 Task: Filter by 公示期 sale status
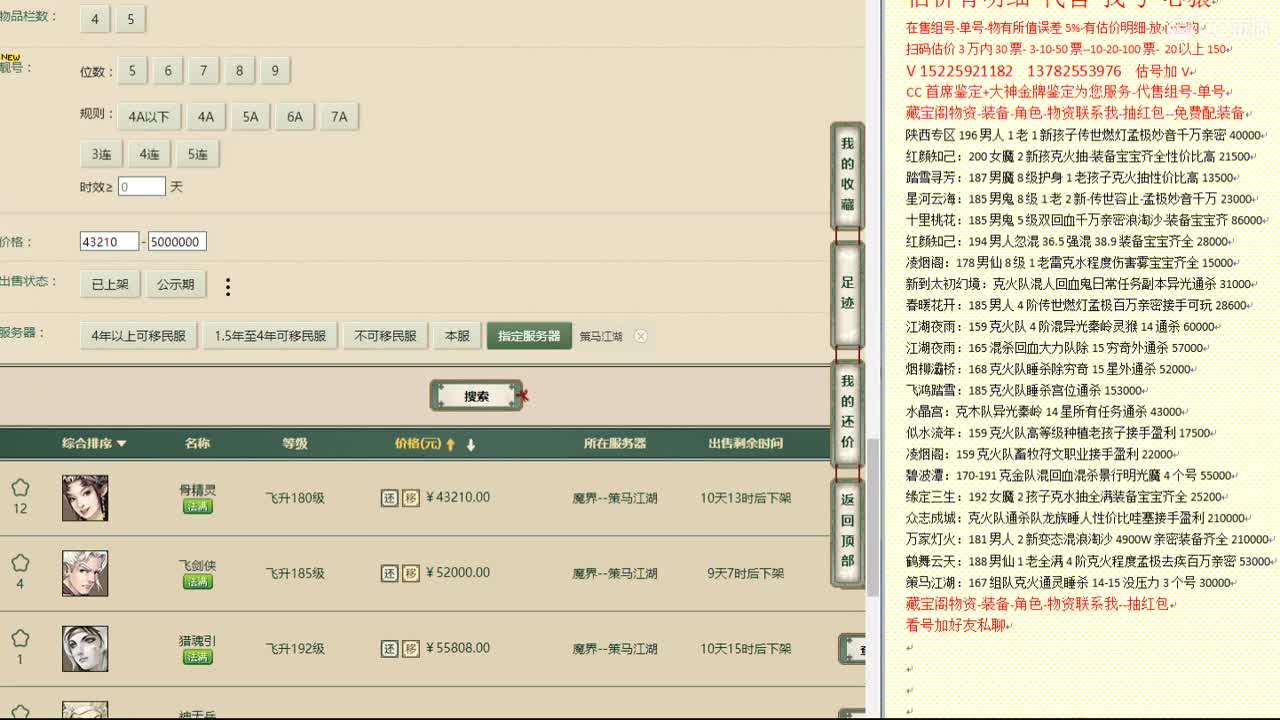coord(176,284)
